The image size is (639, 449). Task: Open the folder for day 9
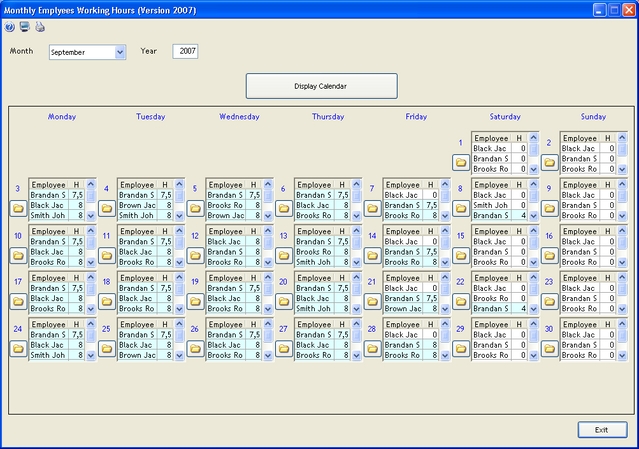coord(549,209)
